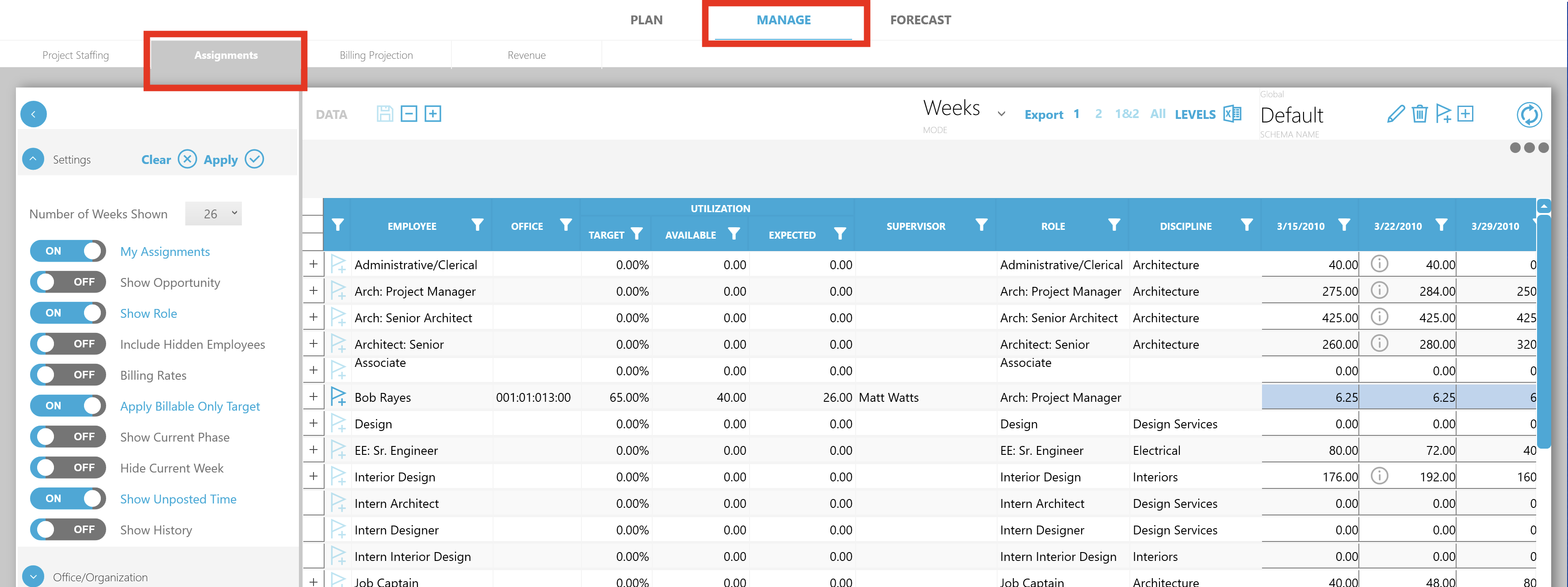Screen dimensions: 1568x587
Task: Switch to the Forecast tab
Action: pos(920,19)
